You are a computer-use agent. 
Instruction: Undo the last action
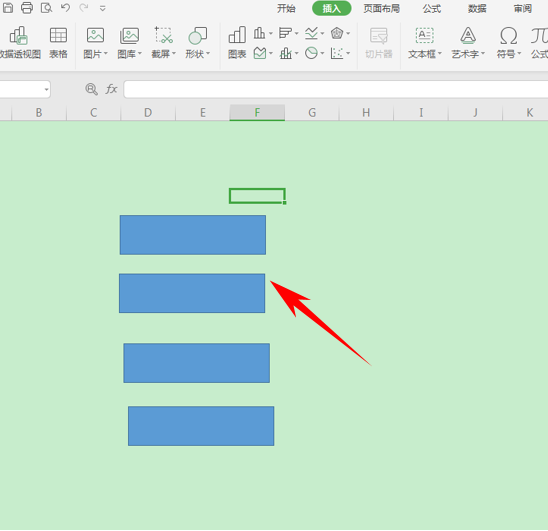(65, 7)
